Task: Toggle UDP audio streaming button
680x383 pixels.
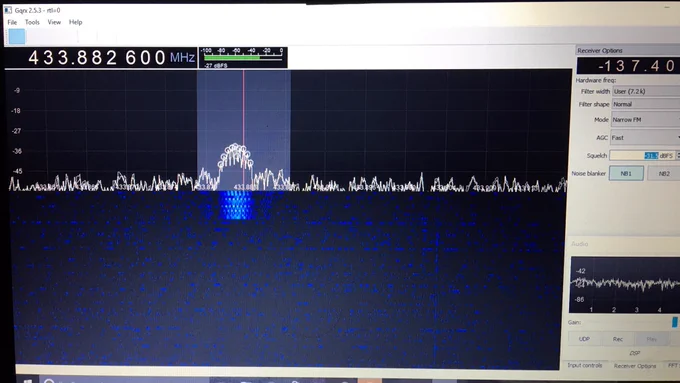Action: click(x=584, y=339)
